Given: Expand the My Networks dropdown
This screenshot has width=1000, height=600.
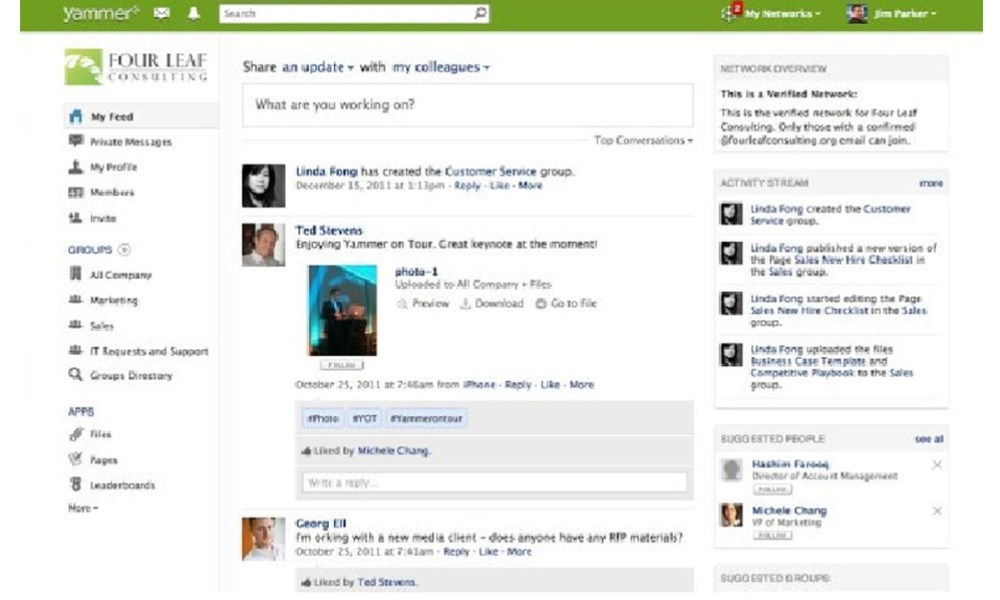Looking at the screenshot, I should click(x=783, y=13).
